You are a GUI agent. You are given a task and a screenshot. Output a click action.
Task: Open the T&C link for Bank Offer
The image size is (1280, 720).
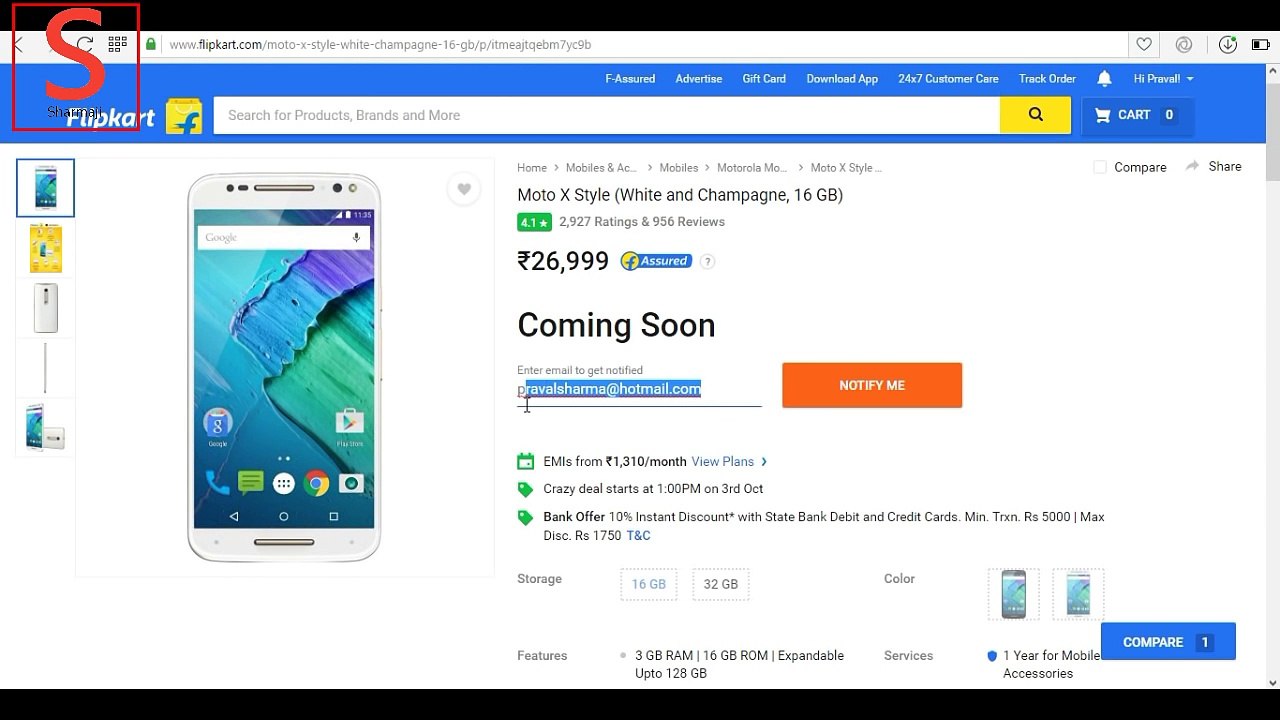[638, 535]
